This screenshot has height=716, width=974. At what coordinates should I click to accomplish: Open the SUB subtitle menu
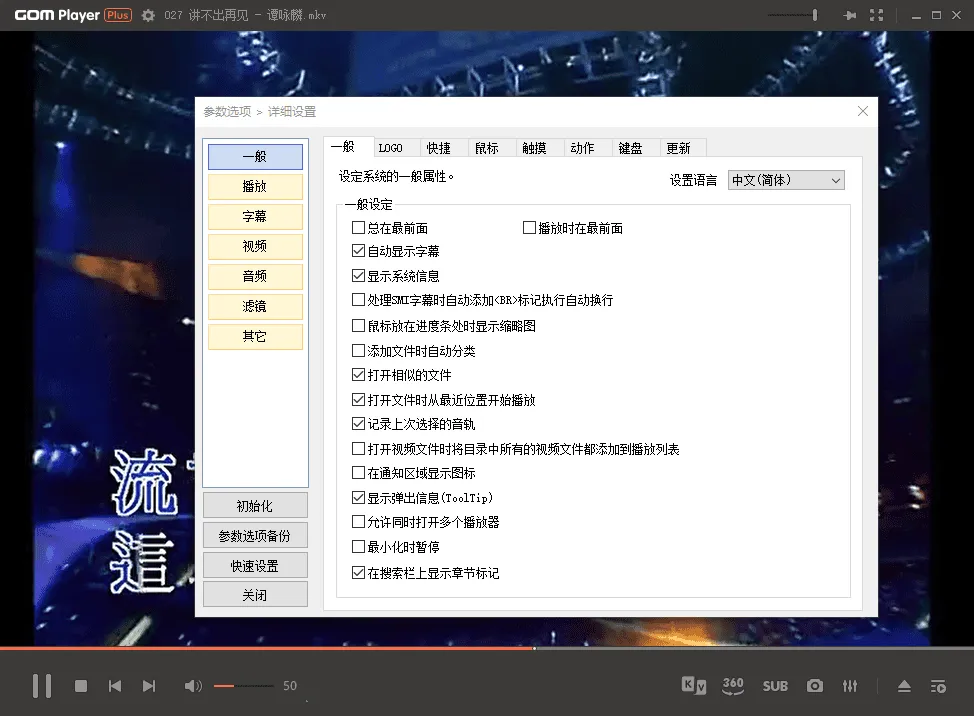(775, 686)
